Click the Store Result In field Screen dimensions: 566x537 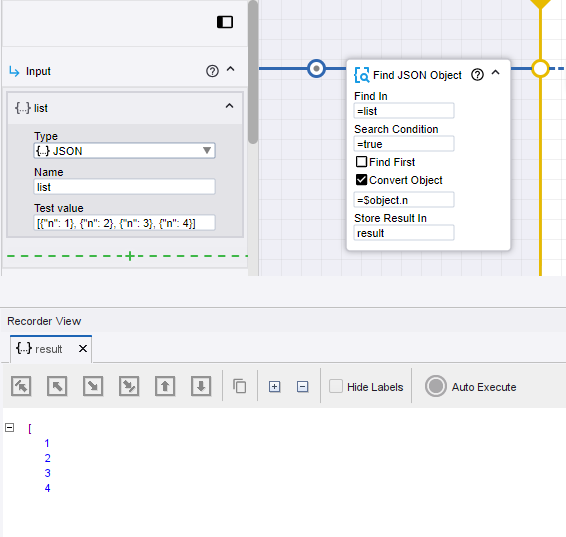coord(404,233)
